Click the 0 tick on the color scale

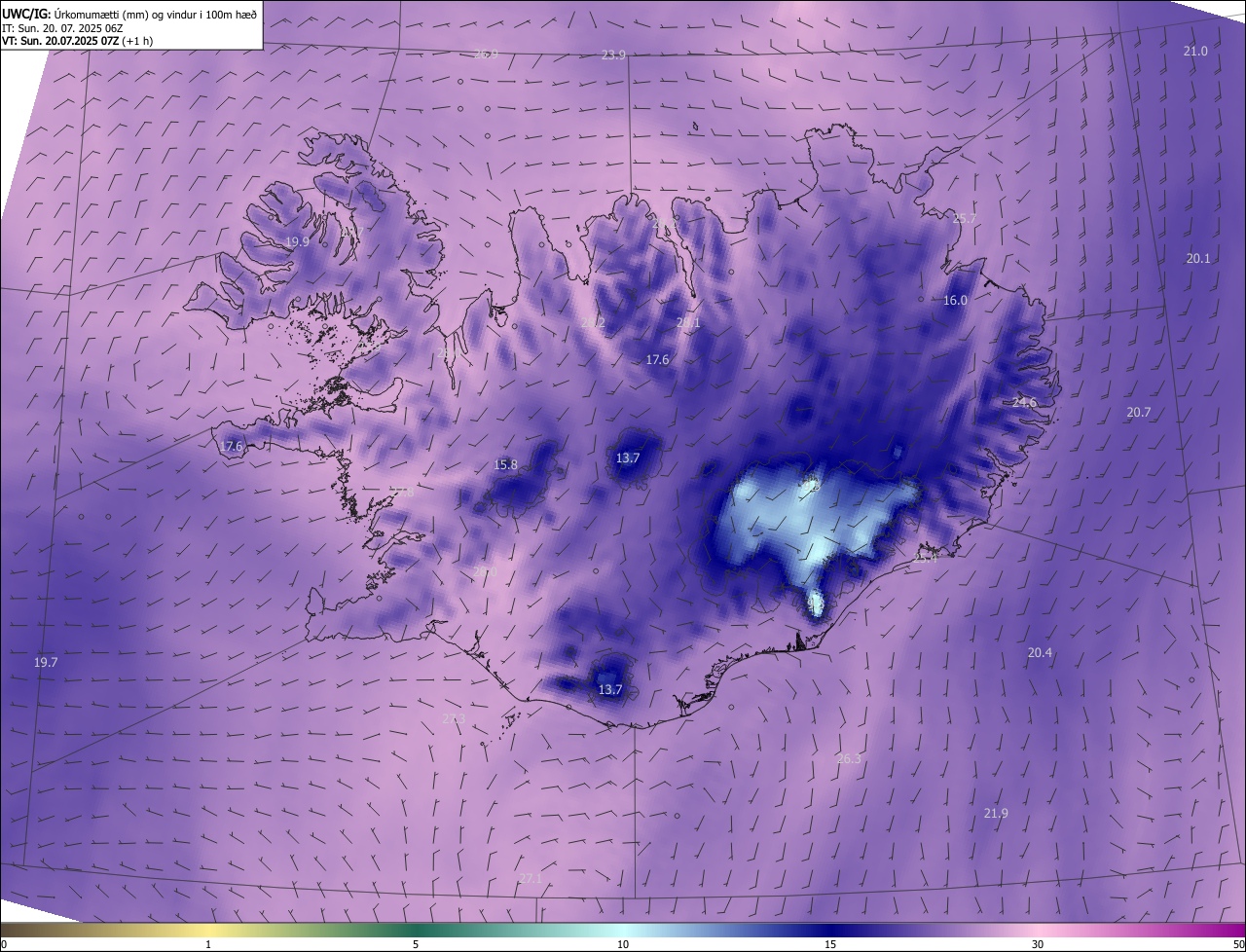coord(4,944)
